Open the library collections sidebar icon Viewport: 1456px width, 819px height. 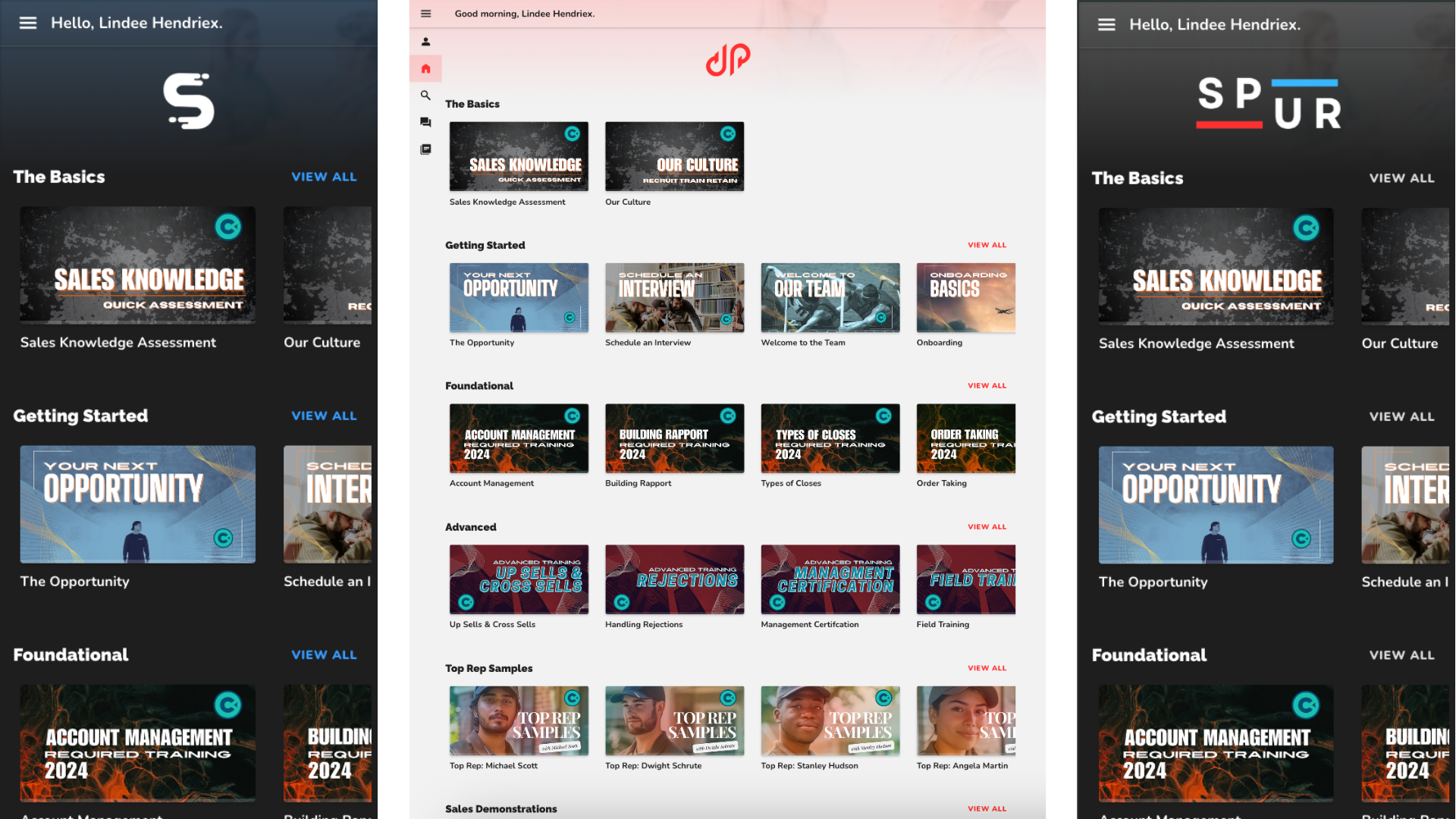click(x=425, y=149)
